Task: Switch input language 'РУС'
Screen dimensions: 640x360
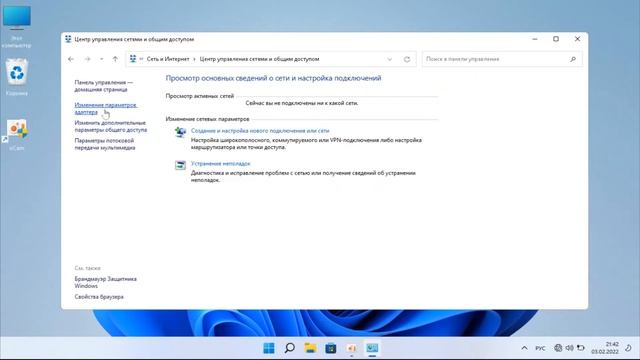Action: [540, 348]
